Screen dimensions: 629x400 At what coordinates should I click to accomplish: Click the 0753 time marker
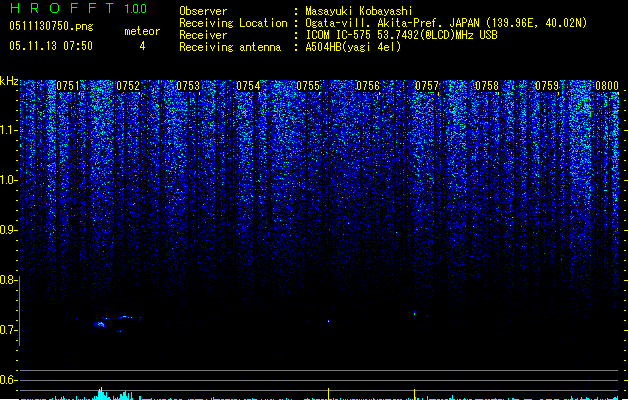point(188,86)
